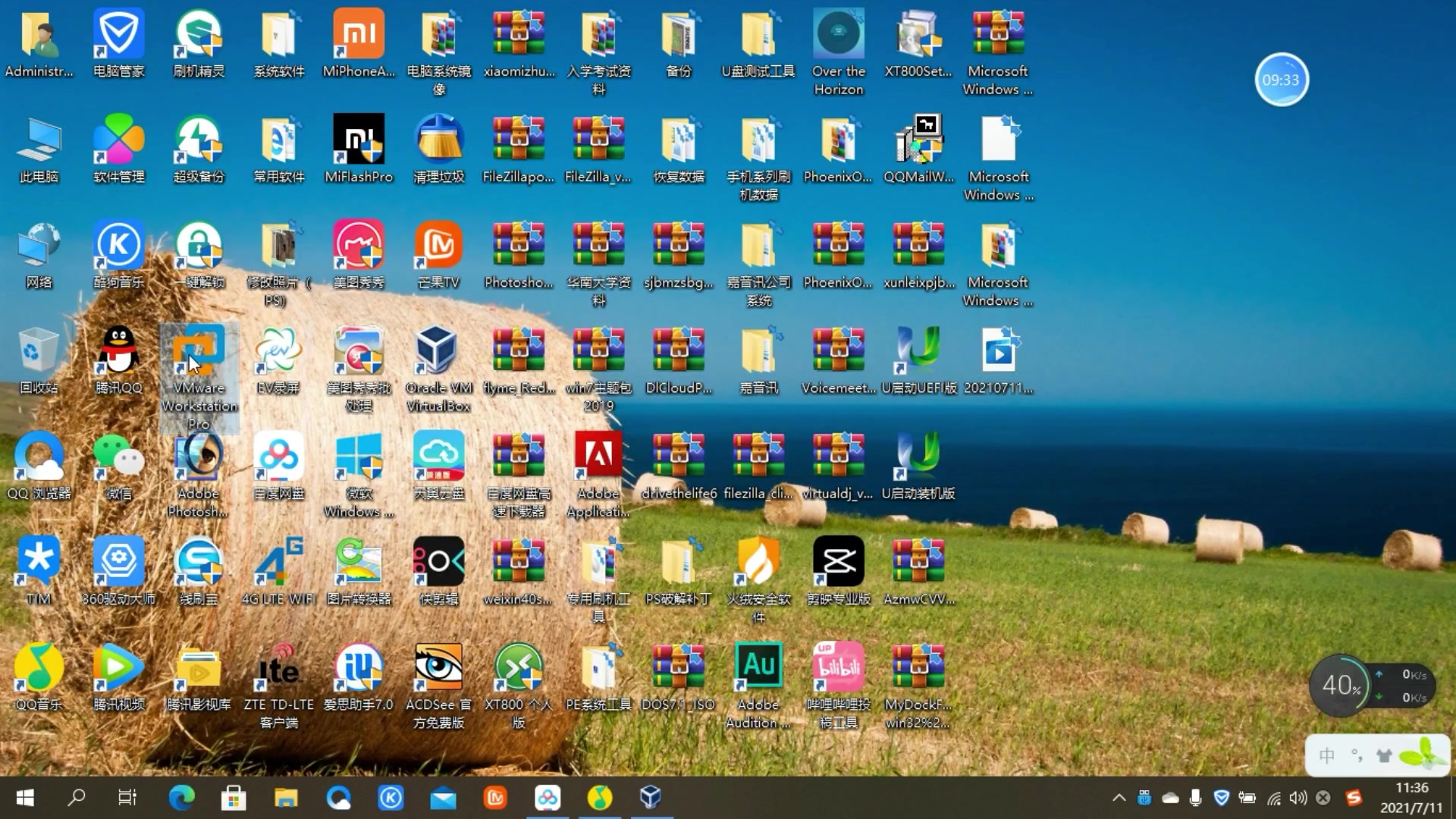The width and height of the screenshot is (1456, 819).
Task: Open the QQ音乐 desktop shortcut
Action: pyautogui.click(x=39, y=676)
